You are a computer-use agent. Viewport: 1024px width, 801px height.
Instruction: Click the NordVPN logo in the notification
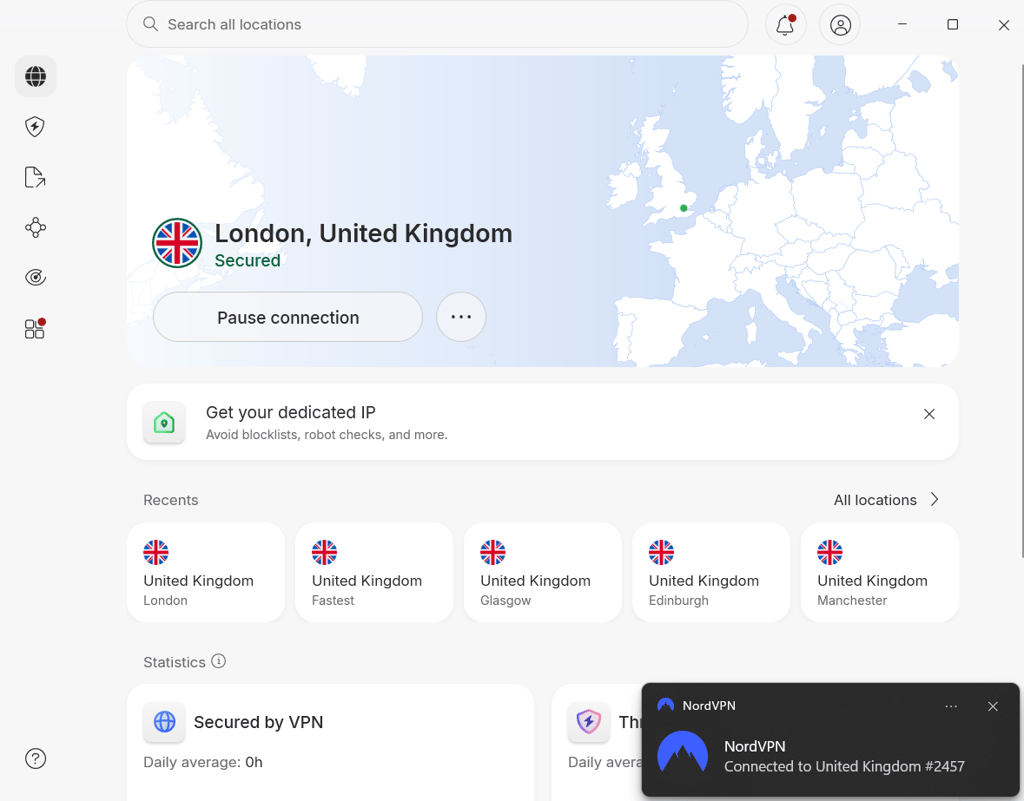(x=682, y=753)
